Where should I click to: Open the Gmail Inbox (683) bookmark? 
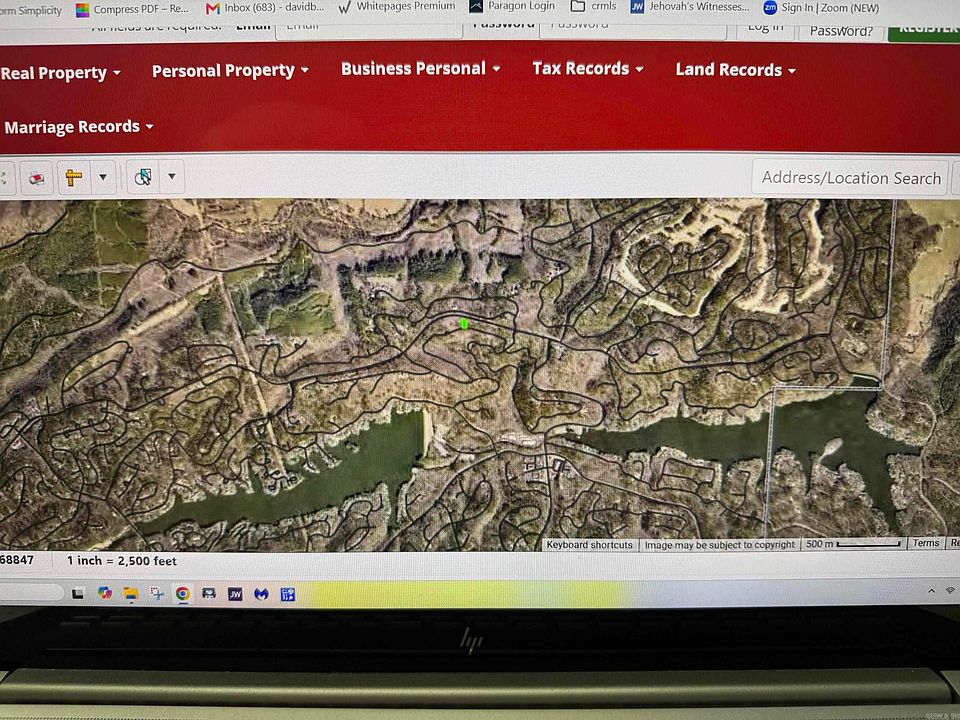265,8
